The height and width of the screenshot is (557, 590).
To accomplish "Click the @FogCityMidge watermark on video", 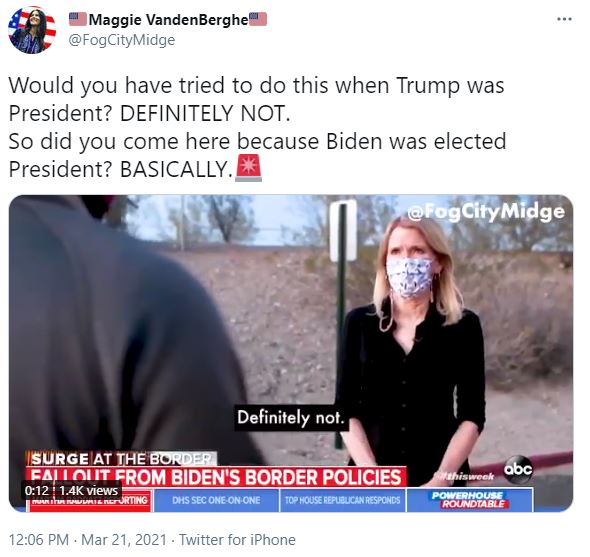I will pos(486,212).
